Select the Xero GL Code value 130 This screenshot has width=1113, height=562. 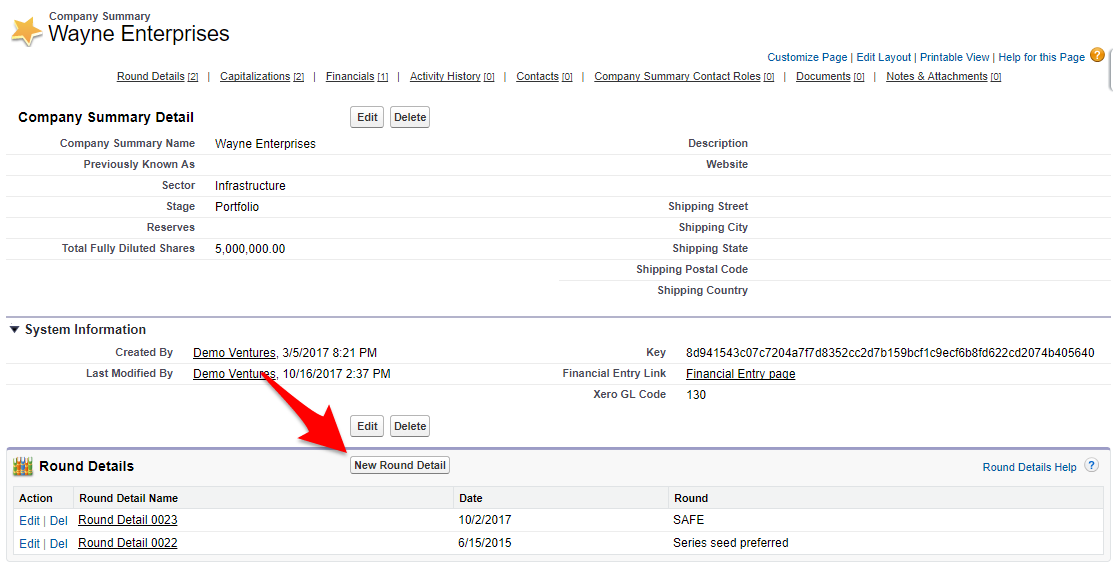click(x=696, y=395)
